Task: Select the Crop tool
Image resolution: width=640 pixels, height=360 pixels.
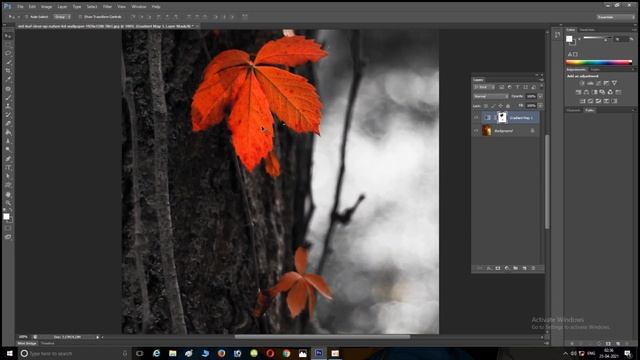Action: (x=8, y=71)
